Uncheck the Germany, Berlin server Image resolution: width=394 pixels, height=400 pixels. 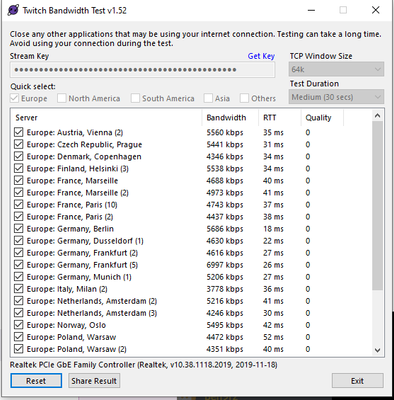(x=19, y=229)
